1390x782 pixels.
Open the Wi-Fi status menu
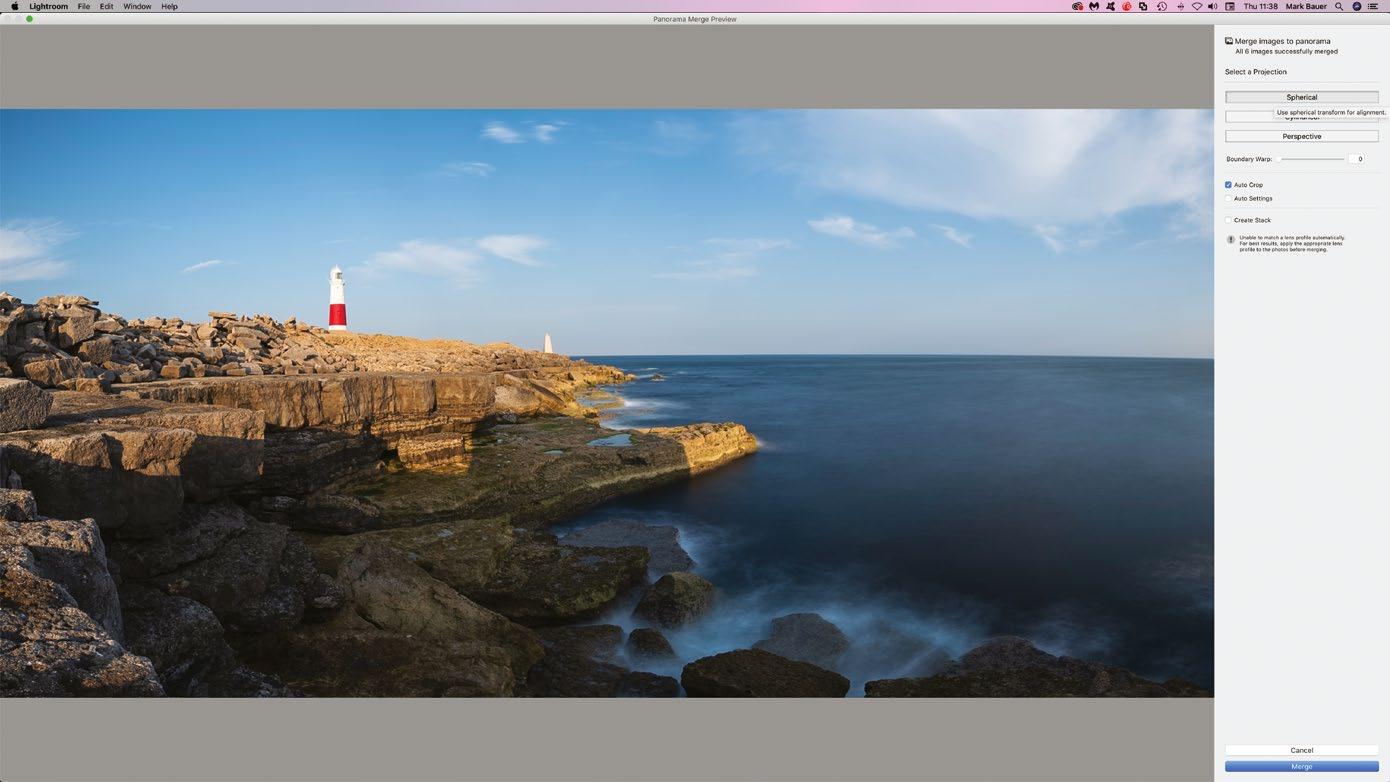click(1196, 6)
